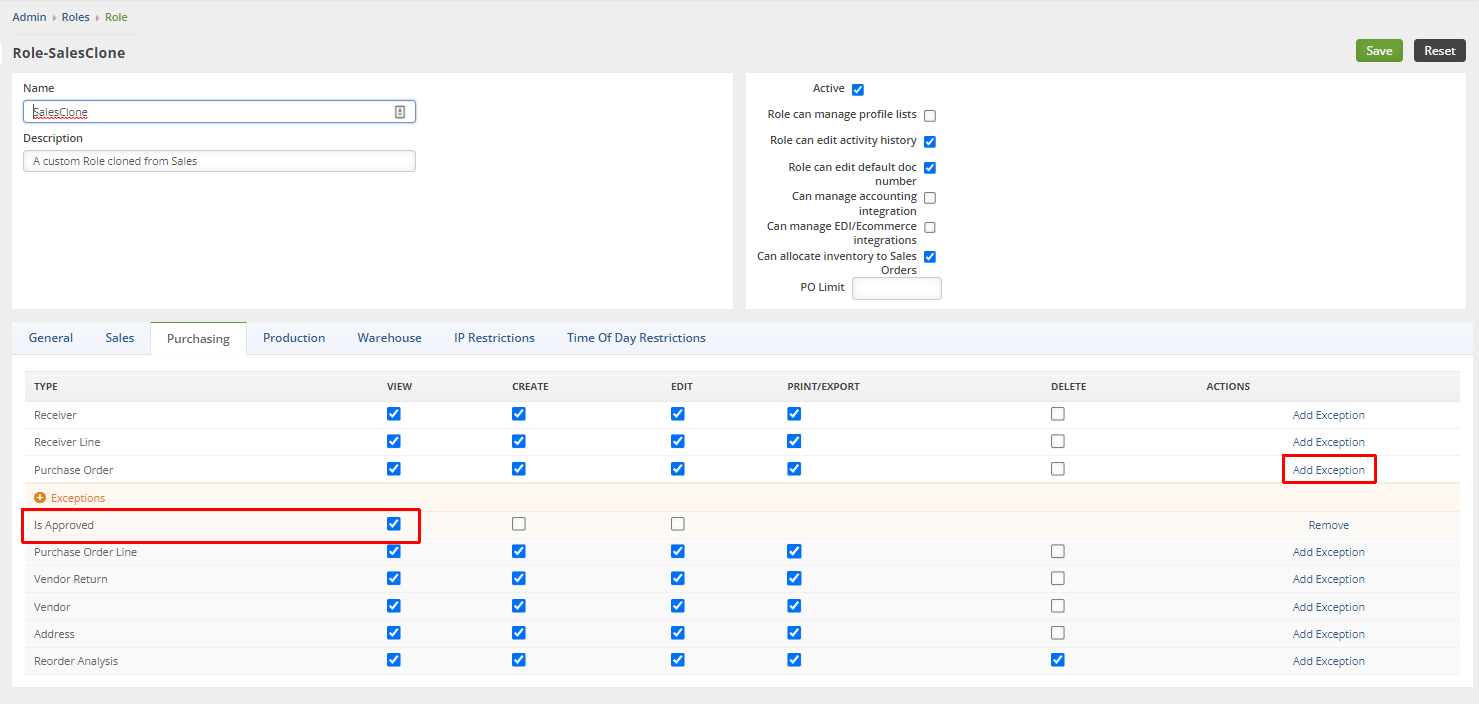The width and height of the screenshot is (1479, 704).
Task: Click the PRINT/EXPORT column header
Action: click(823, 387)
